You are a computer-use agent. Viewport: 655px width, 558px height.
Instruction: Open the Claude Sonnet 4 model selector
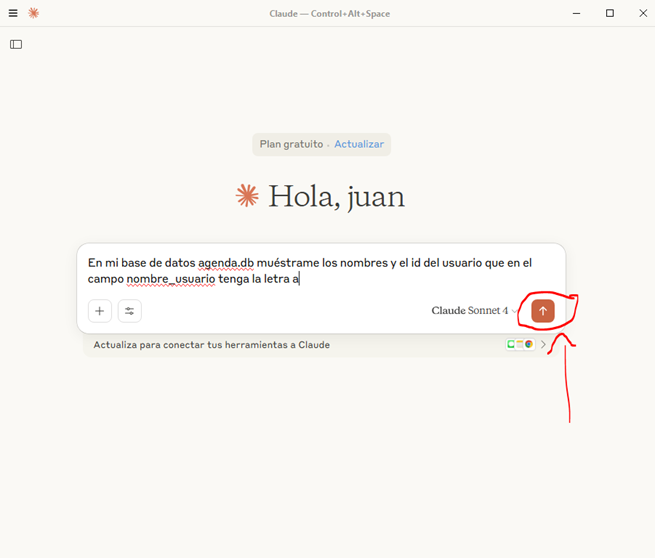pyautogui.click(x=470, y=311)
